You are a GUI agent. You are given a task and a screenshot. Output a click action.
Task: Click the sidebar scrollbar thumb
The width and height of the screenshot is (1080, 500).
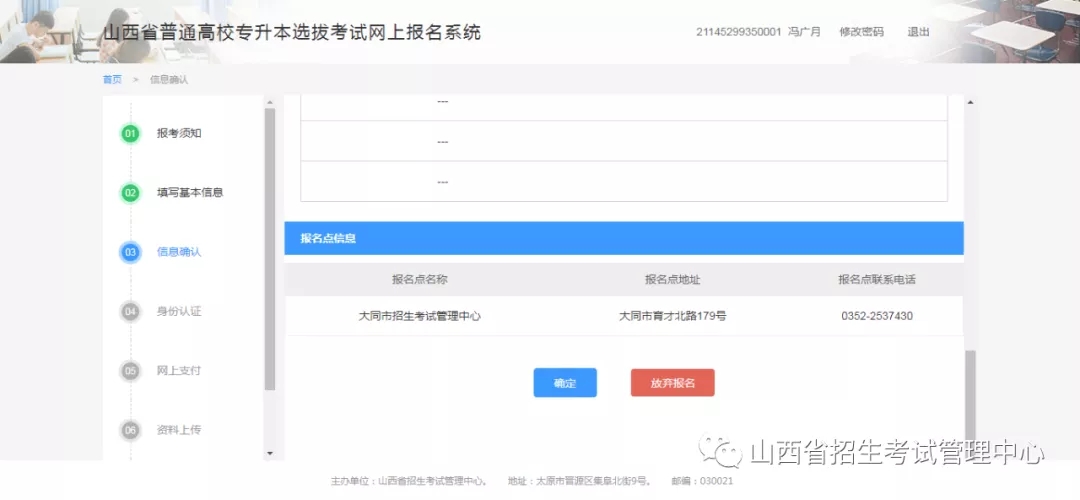(x=269, y=249)
